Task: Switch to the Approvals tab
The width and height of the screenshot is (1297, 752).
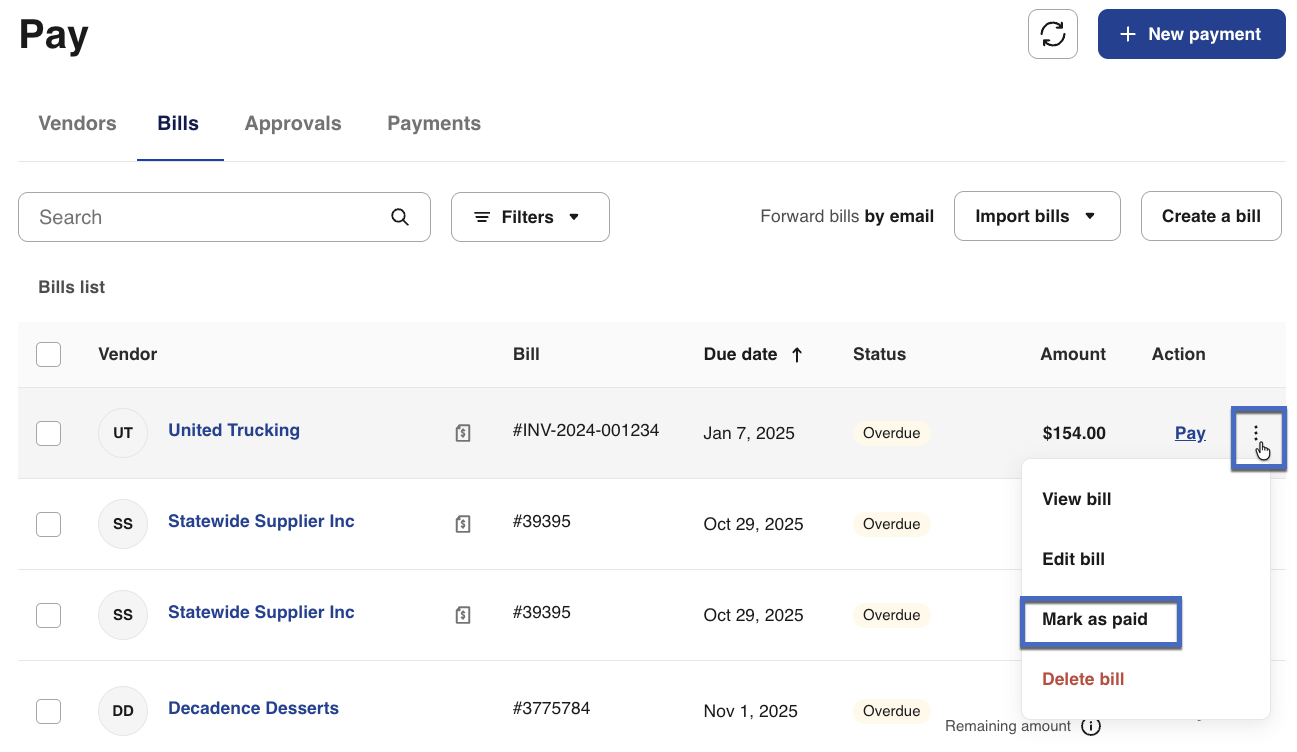Action: click(293, 124)
